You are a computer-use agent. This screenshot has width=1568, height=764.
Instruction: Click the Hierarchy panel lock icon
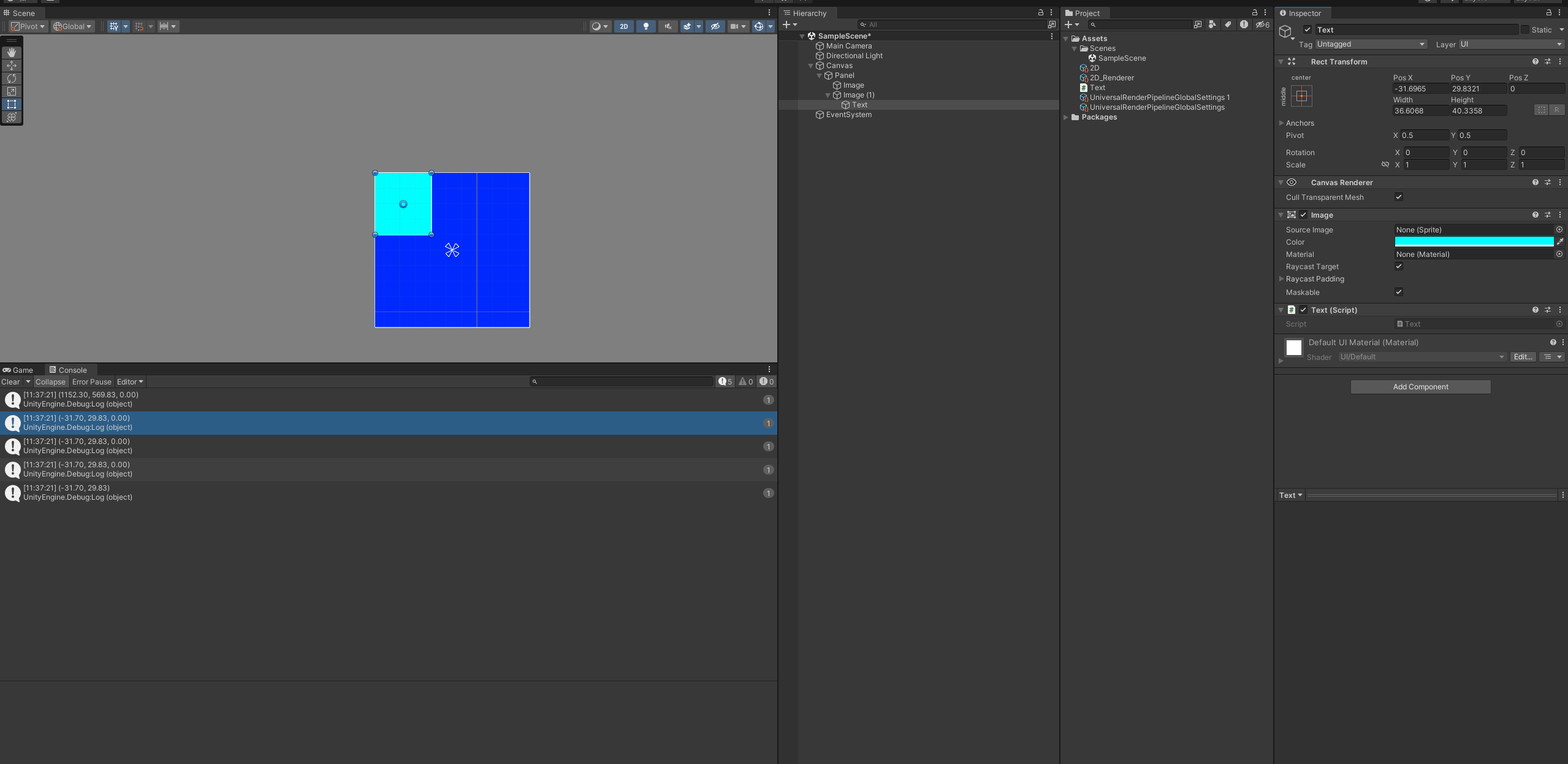1040,13
